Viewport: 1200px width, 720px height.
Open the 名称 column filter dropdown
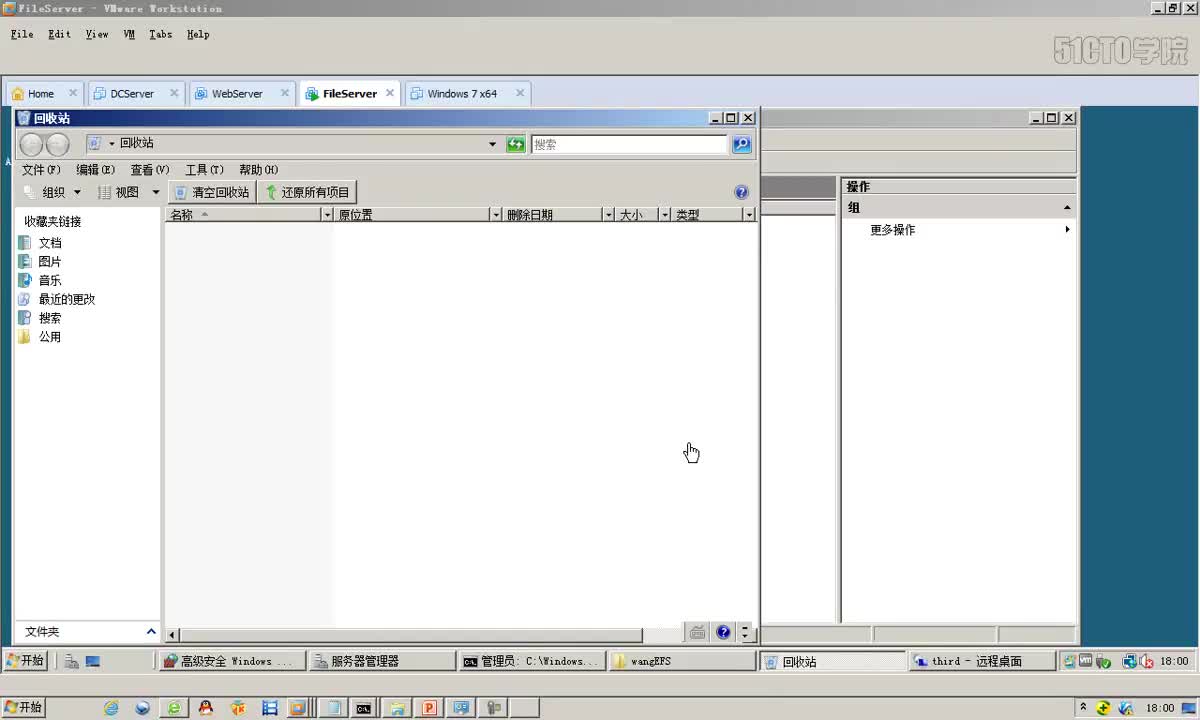click(x=326, y=215)
